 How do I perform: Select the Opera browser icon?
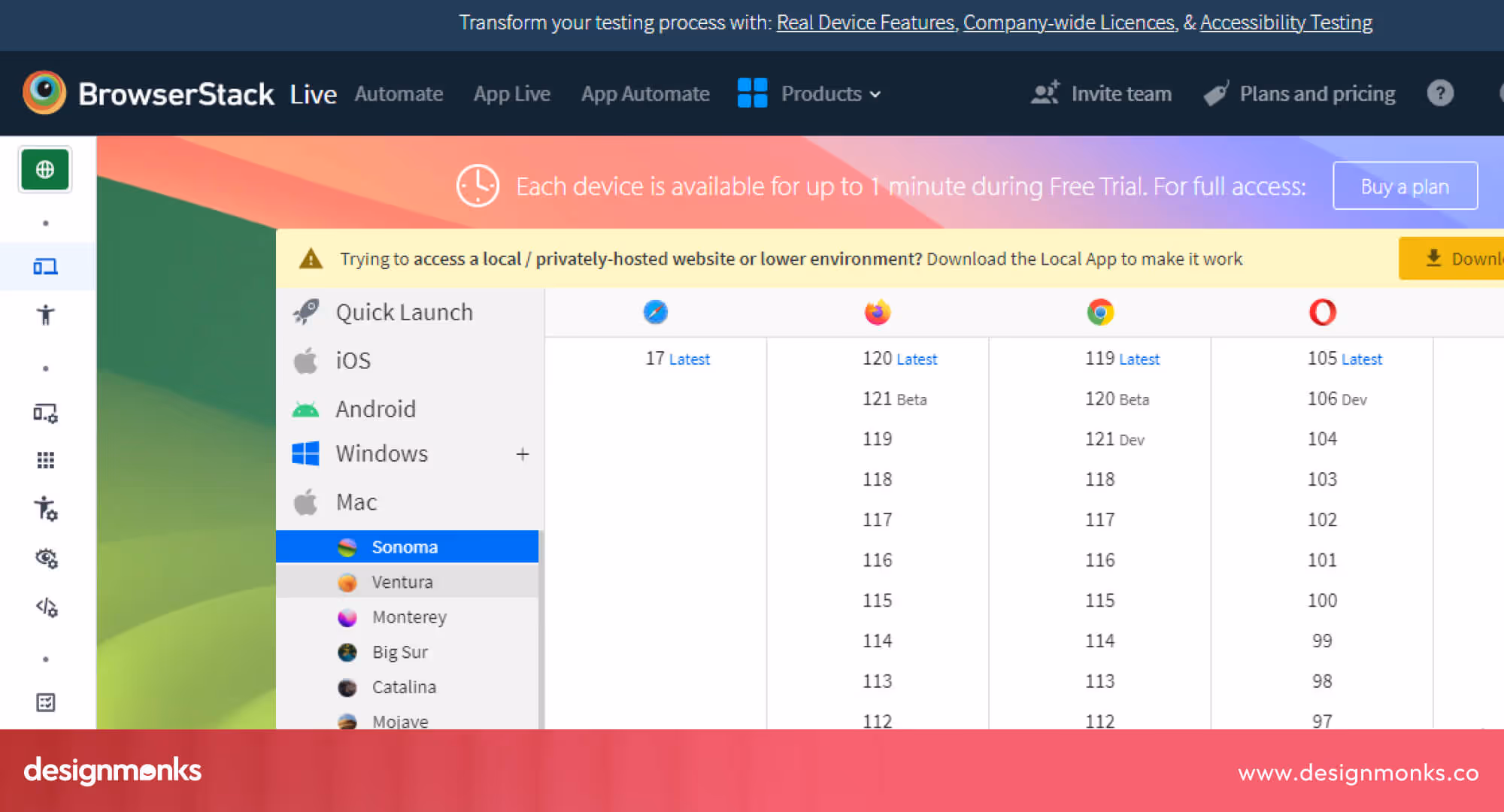click(1322, 312)
